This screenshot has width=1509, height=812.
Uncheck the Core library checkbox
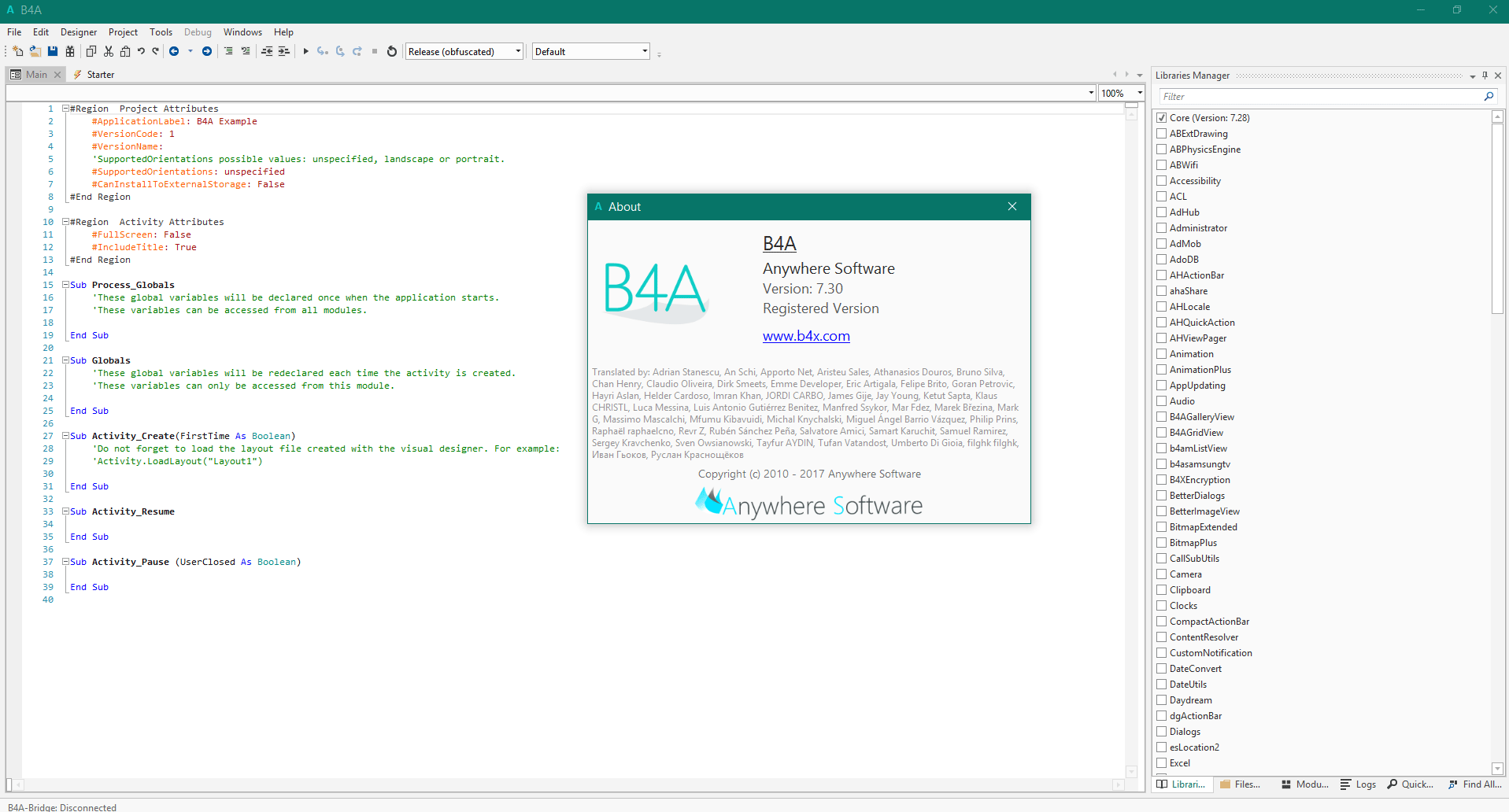(x=1162, y=118)
